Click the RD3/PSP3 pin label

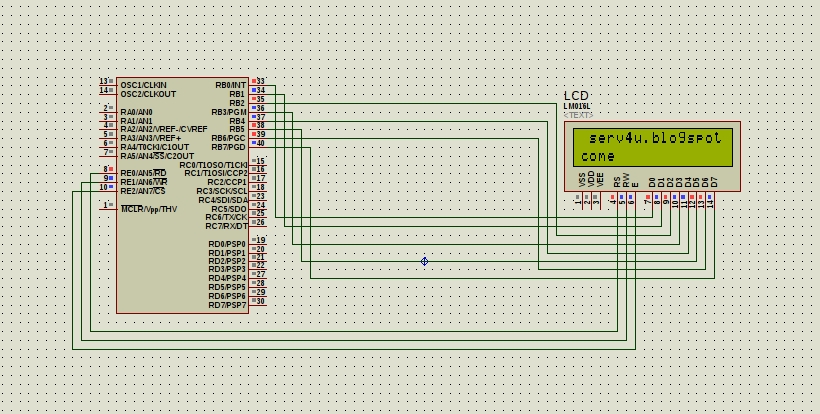(x=227, y=269)
